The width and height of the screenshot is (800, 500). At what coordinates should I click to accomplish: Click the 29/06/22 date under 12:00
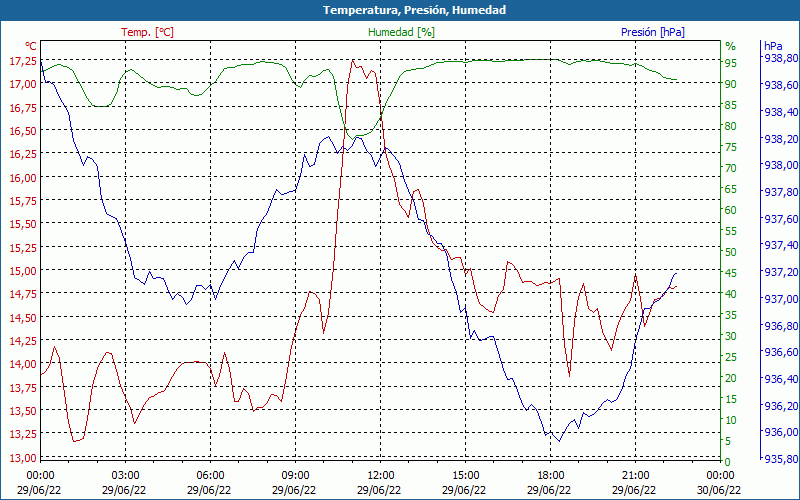[x=379, y=490]
